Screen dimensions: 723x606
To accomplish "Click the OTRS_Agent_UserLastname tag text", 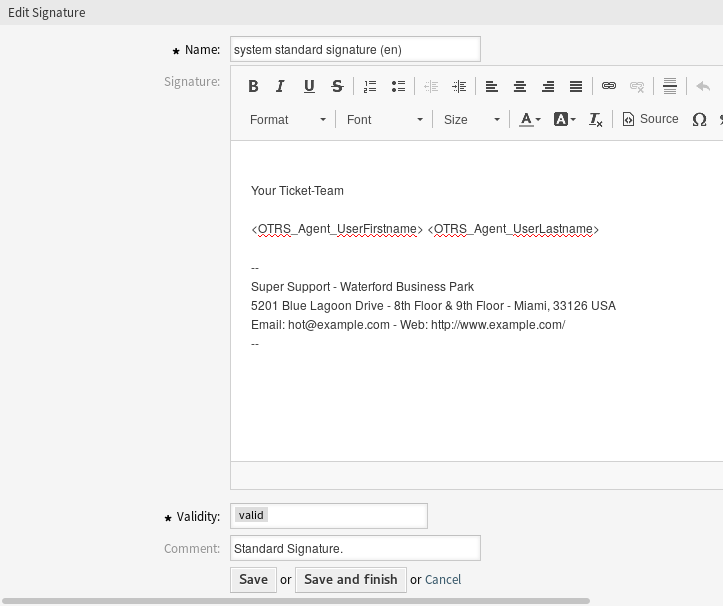I will click(x=513, y=229).
